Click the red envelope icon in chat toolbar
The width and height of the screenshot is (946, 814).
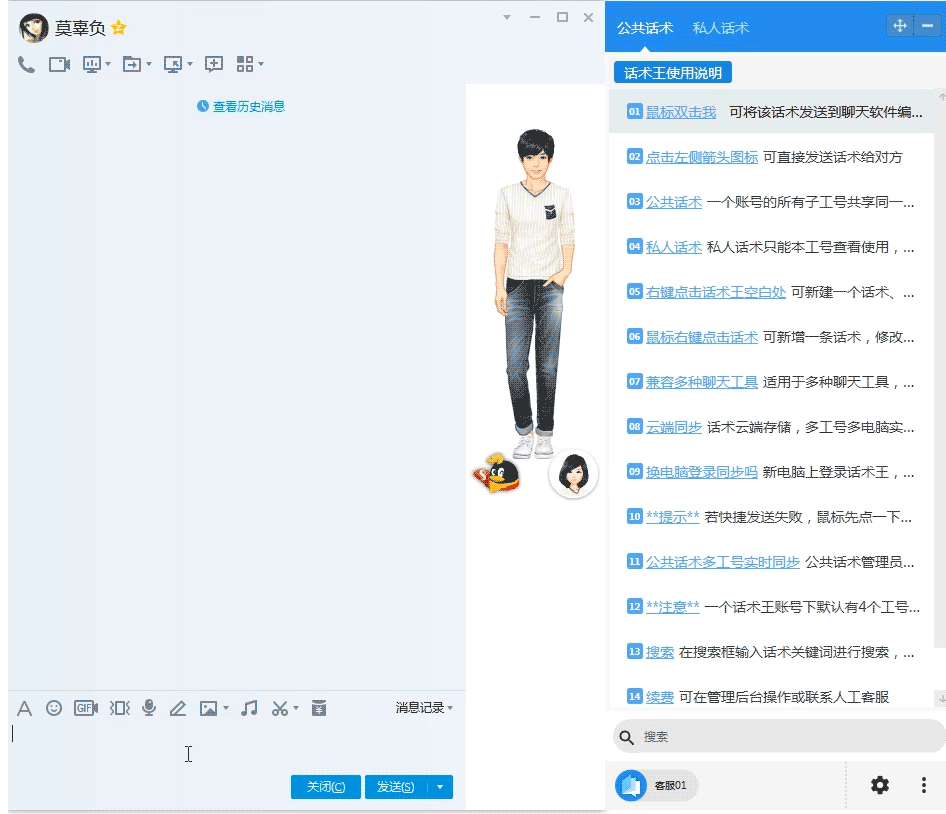pyautogui.click(x=319, y=708)
